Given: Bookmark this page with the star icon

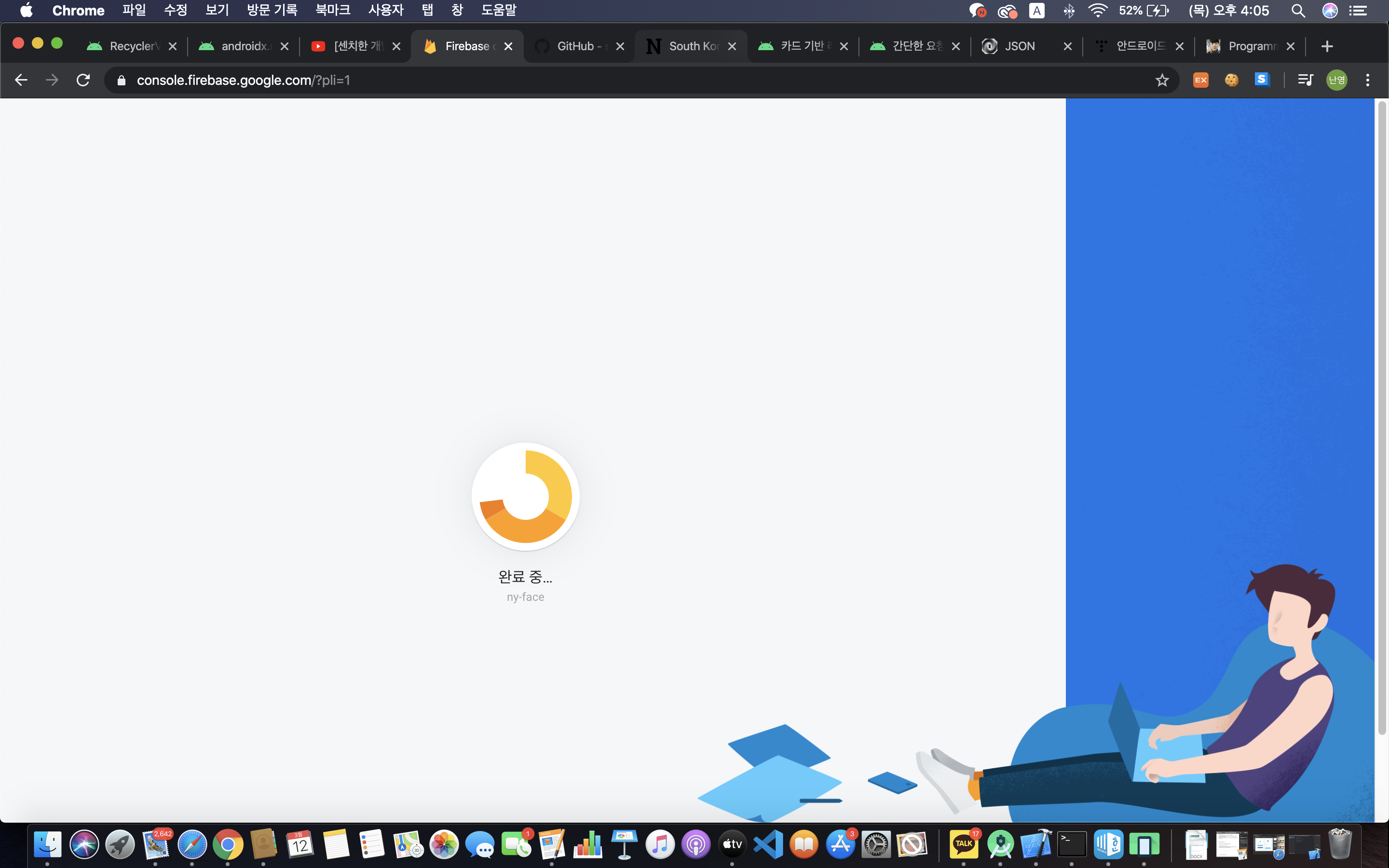Looking at the screenshot, I should click(1162, 80).
